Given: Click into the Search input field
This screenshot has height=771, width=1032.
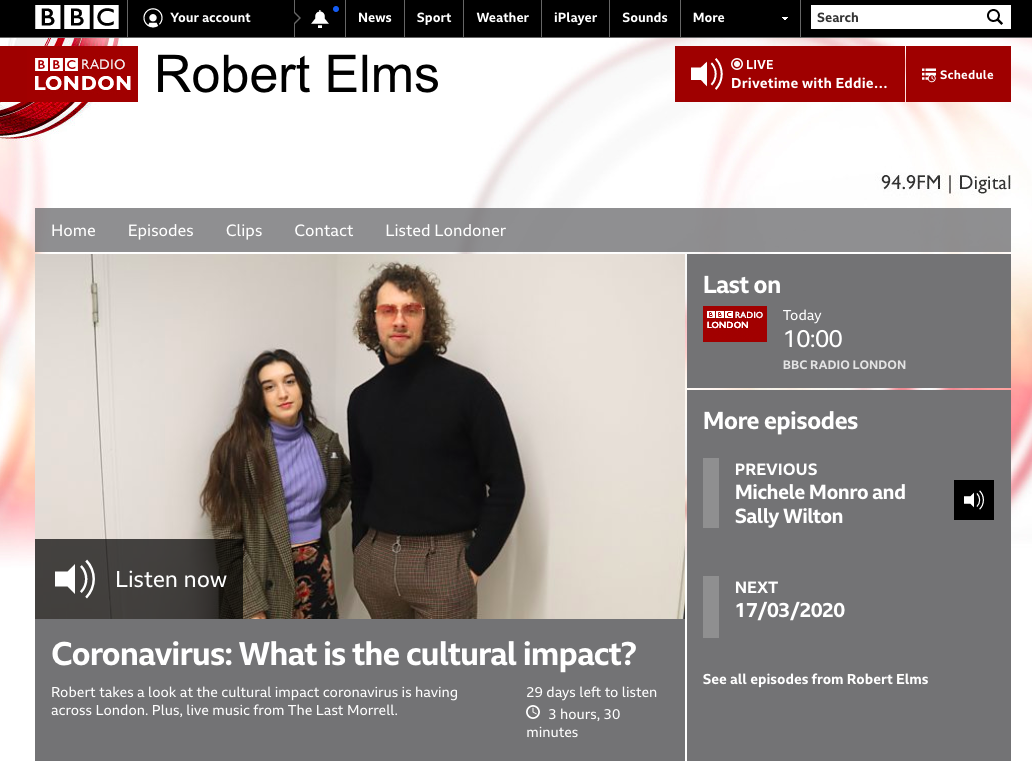Looking at the screenshot, I should pos(897,17).
